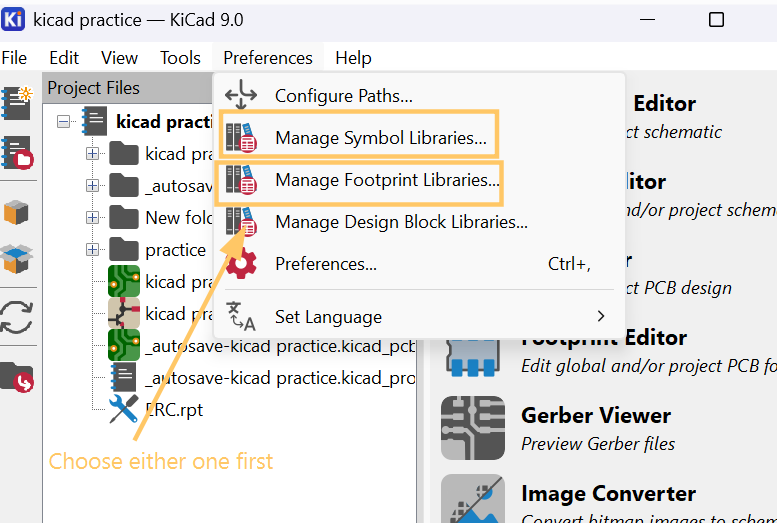Select the ERC.rpt file row
Screen dimensions: 777x523
tap(174, 409)
